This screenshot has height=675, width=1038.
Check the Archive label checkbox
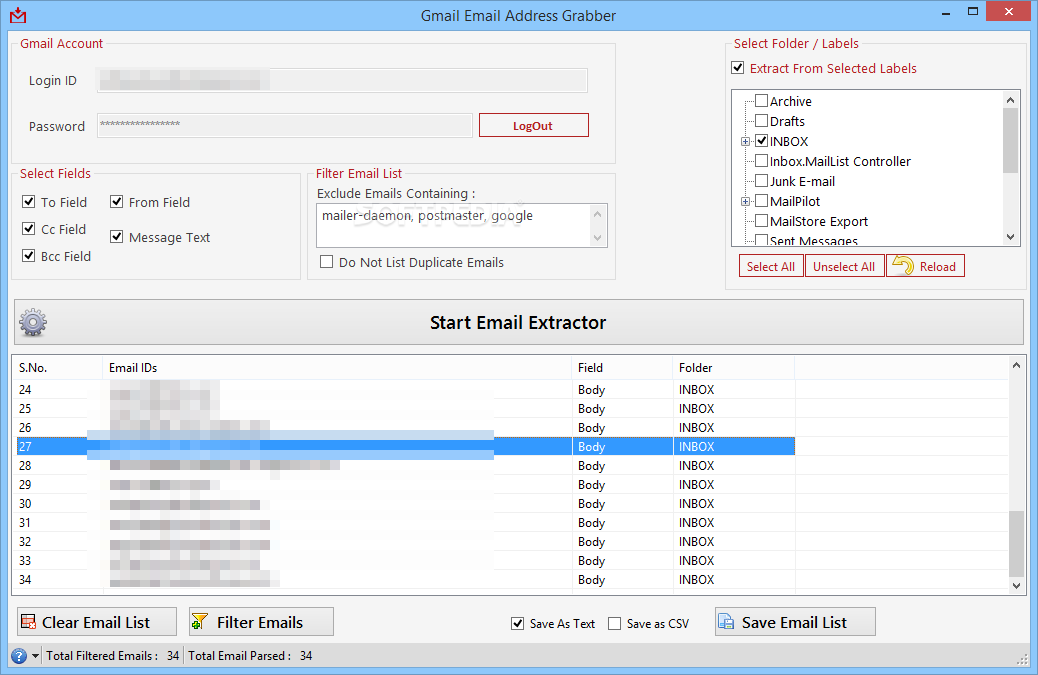point(762,101)
